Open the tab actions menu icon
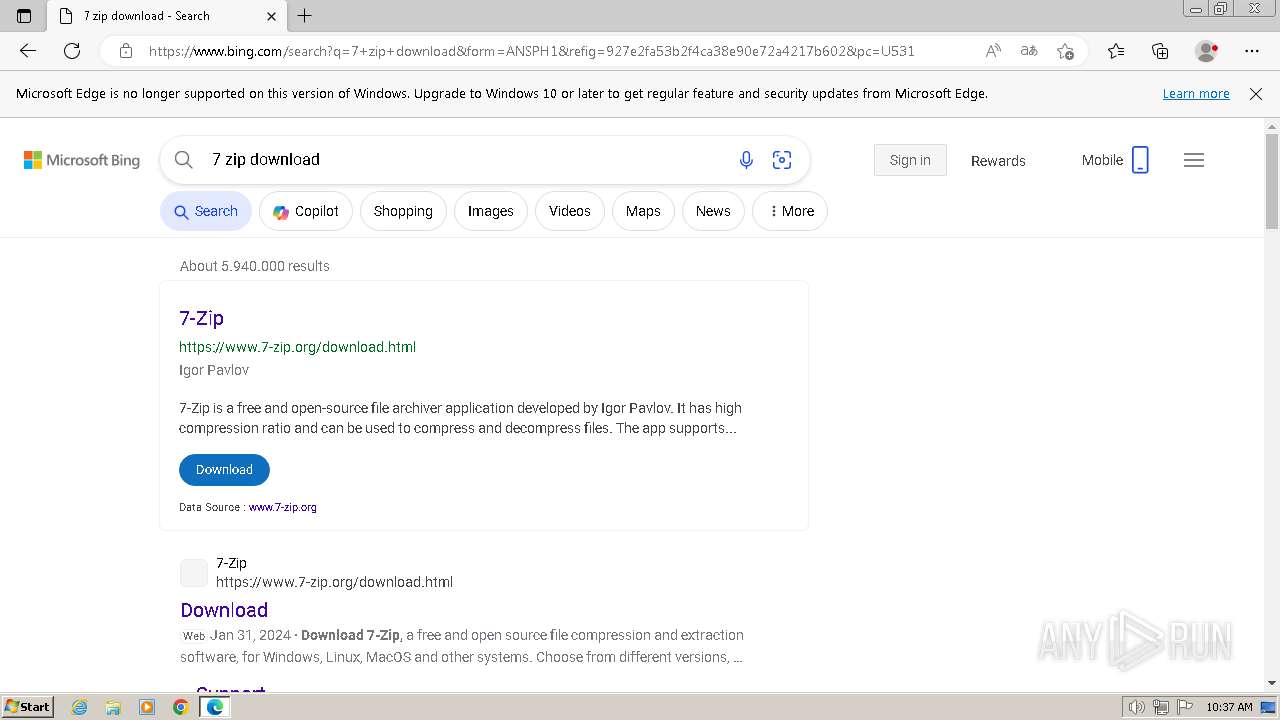This screenshot has width=1280, height=720. coord(24,16)
